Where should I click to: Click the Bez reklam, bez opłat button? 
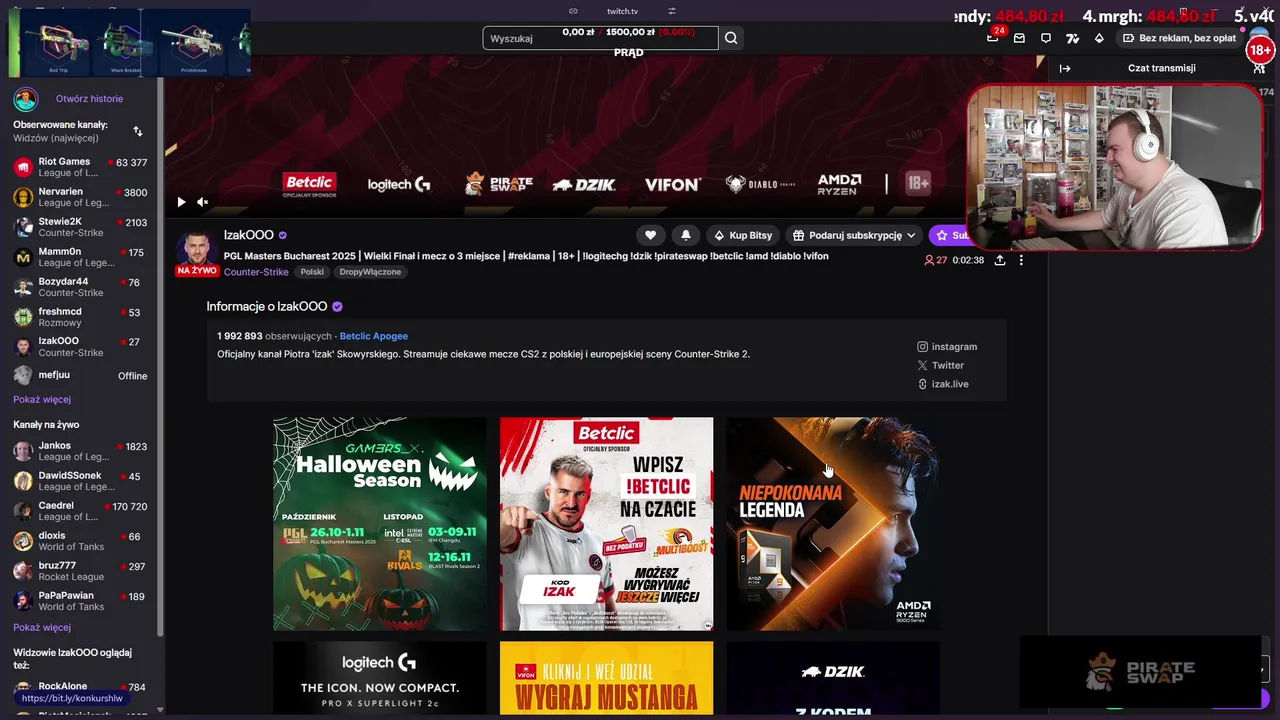click(1179, 38)
